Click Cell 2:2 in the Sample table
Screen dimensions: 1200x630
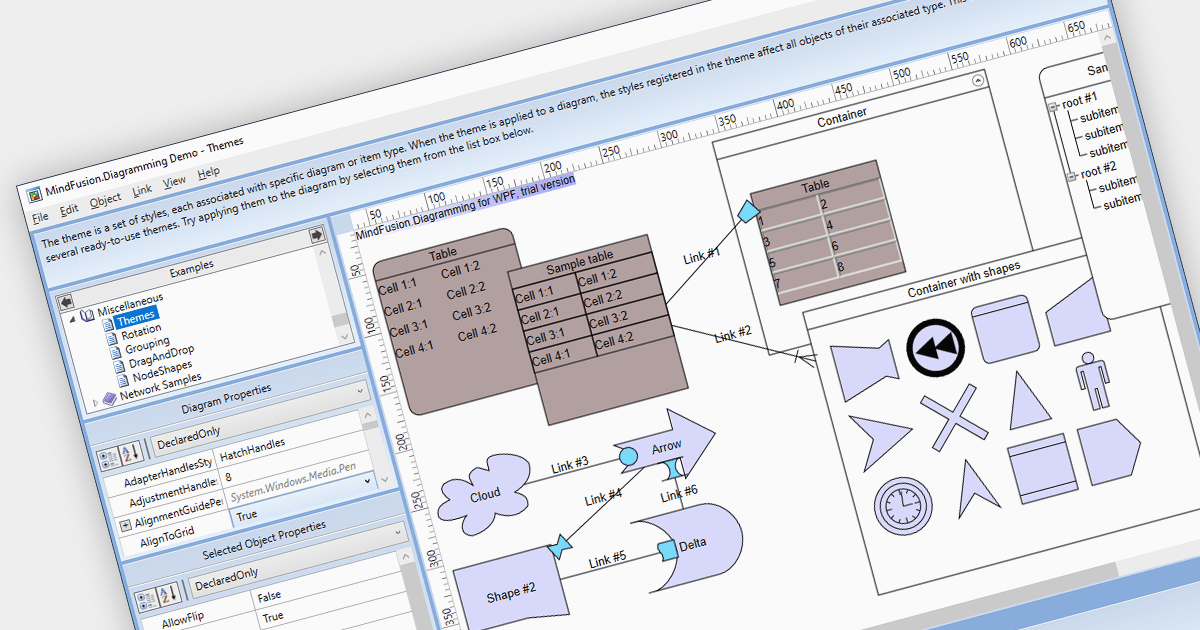[x=601, y=297]
